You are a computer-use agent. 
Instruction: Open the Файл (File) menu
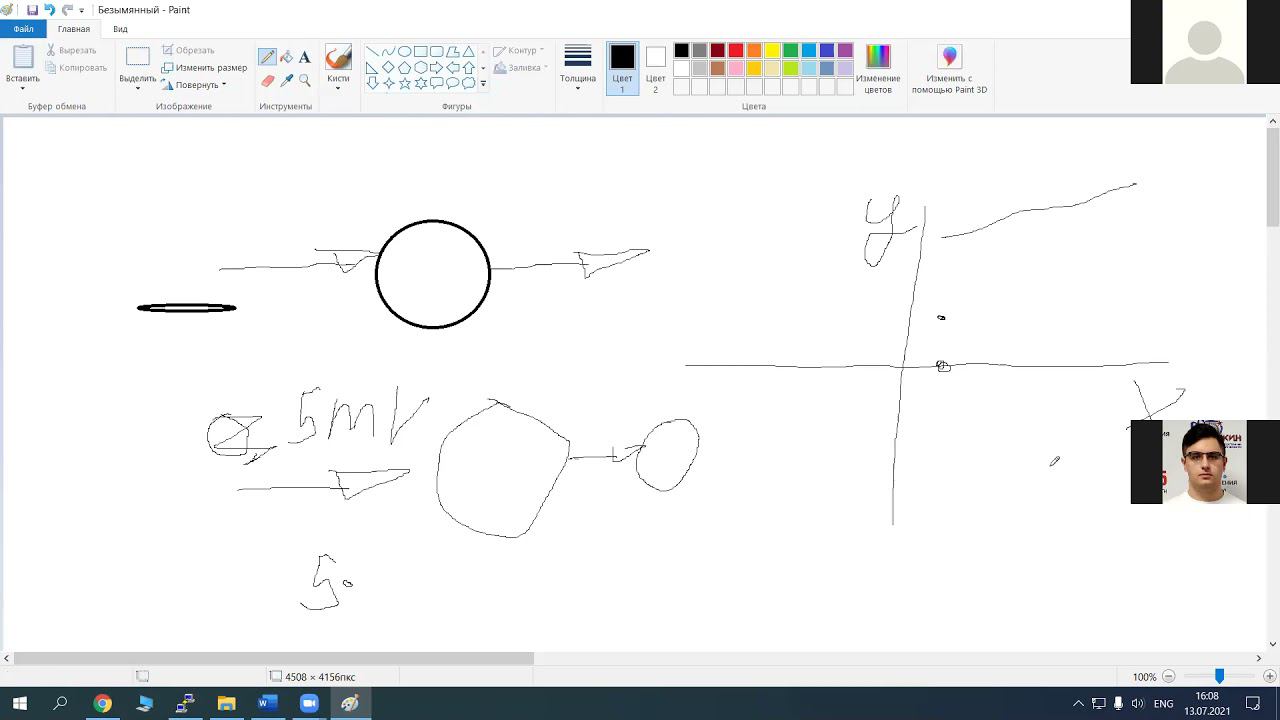coord(23,29)
